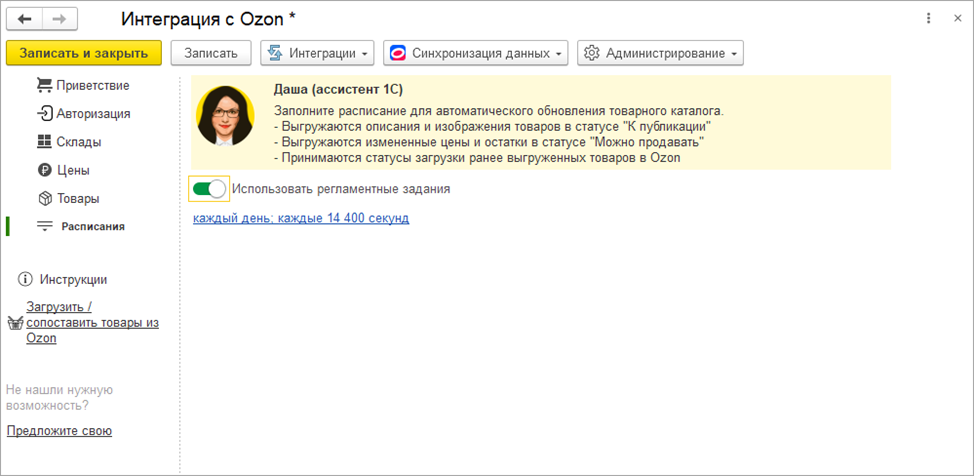Open the schedule link каждый день; каждые 14 400 секунд
The height and width of the screenshot is (476, 974).
301,217
